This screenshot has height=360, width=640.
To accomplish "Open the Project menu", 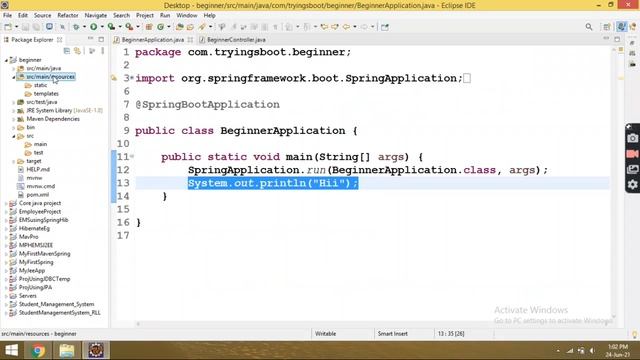I will point(145,15).
